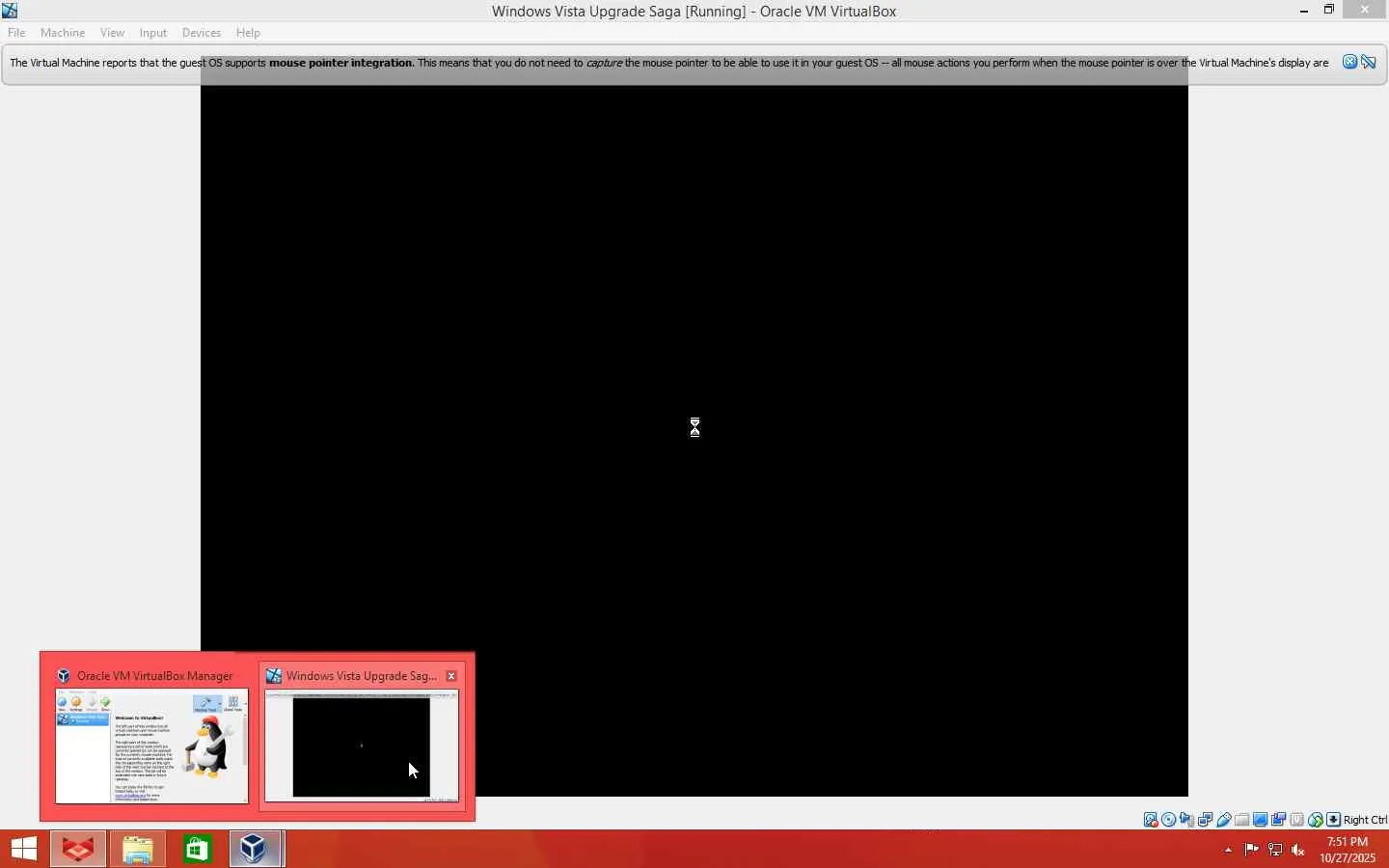Click the don't-show-again message icon
The image size is (1389, 868).
pos(1370,63)
